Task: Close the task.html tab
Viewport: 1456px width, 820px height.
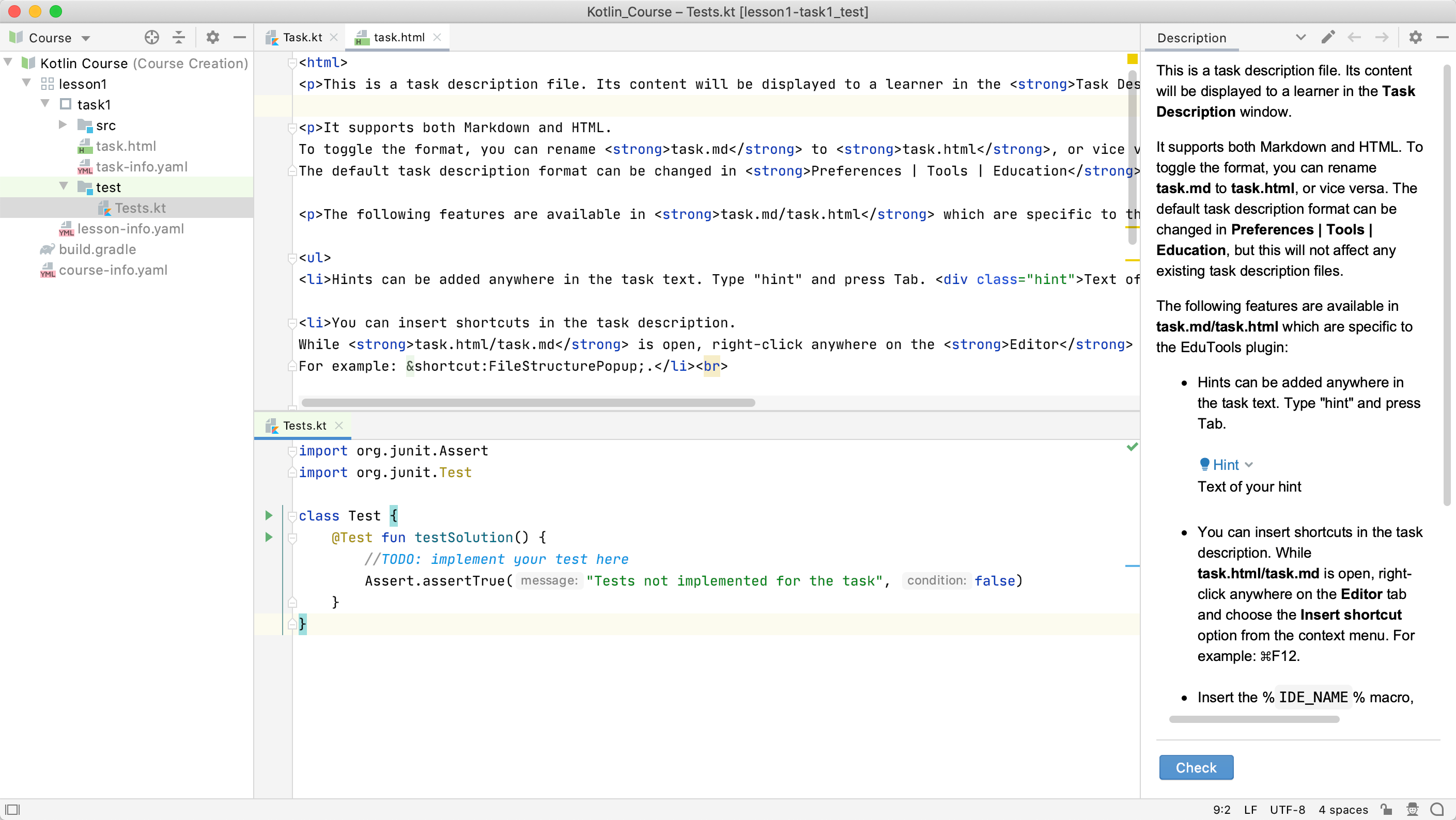Action: pos(437,37)
